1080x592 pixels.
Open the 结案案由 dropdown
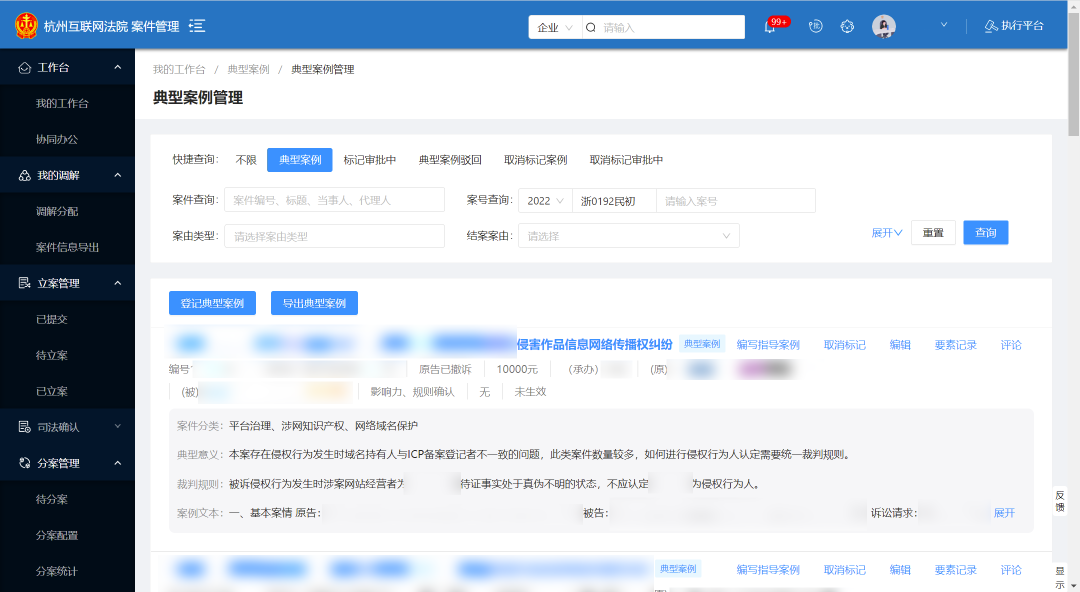coord(628,236)
